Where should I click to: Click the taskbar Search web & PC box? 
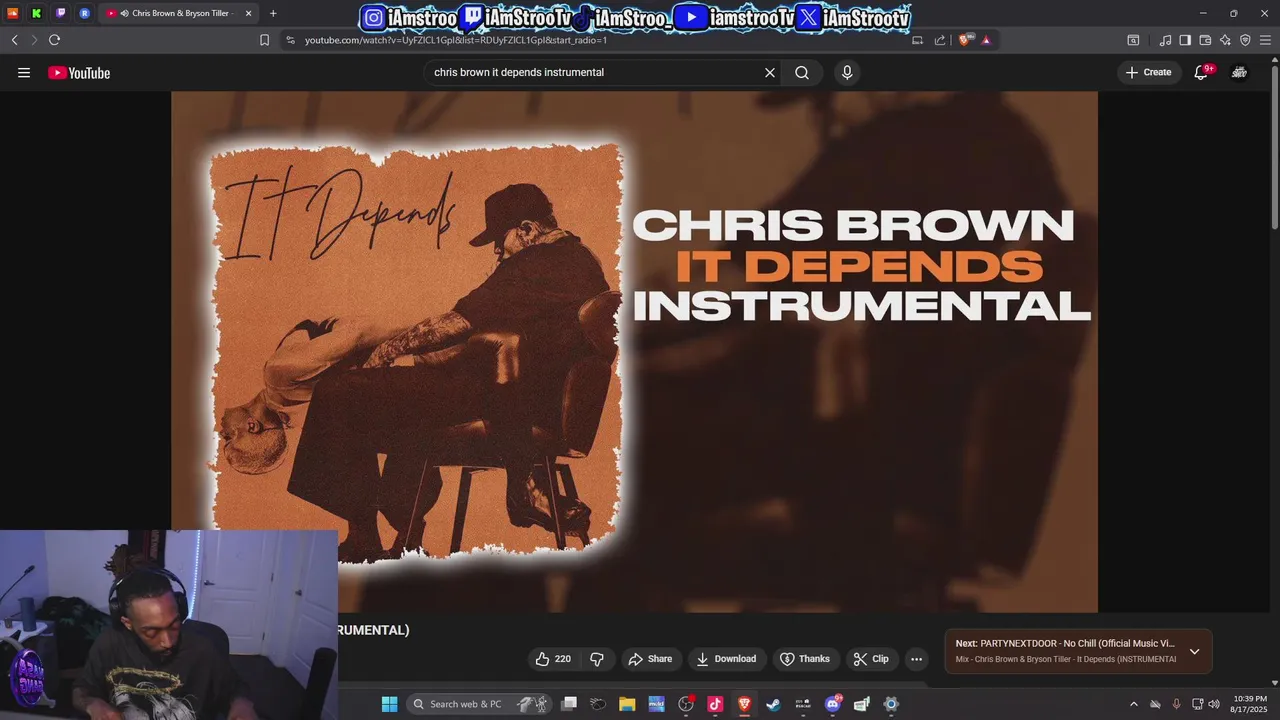pos(477,704)
